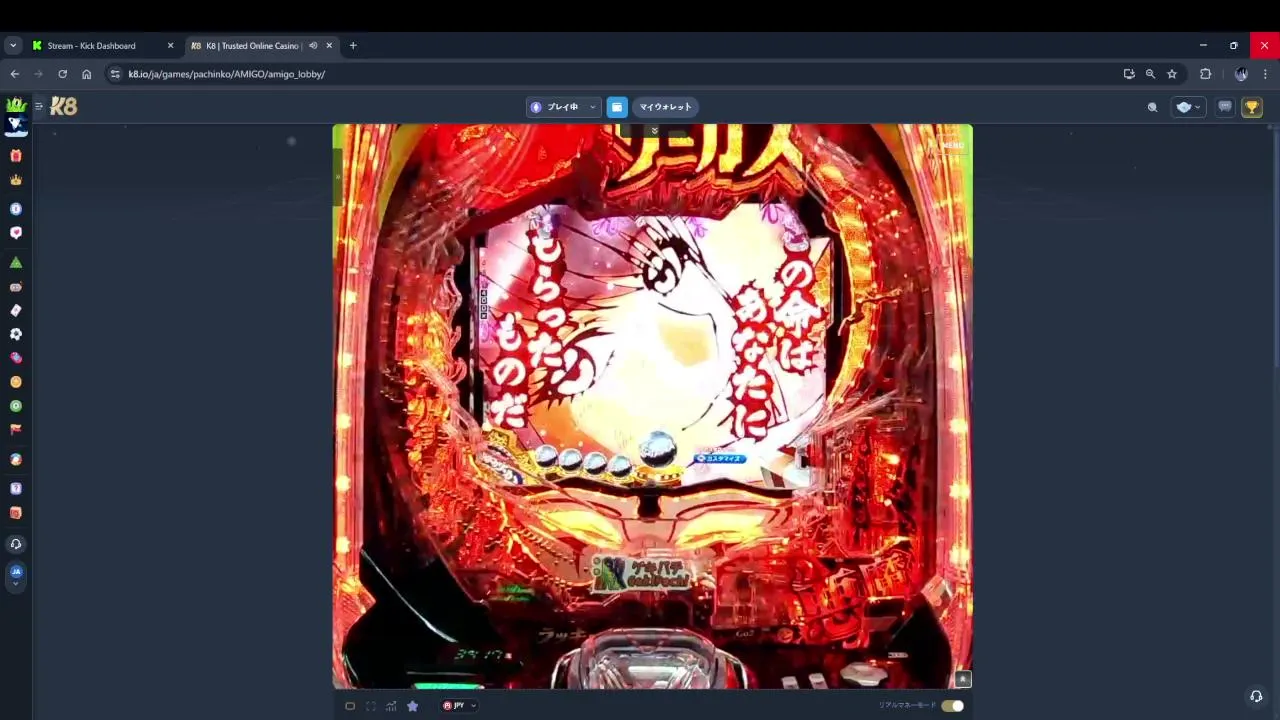Favorite the game with the star icon
This screenshot has height=720, width=1280.
(412, 706)
